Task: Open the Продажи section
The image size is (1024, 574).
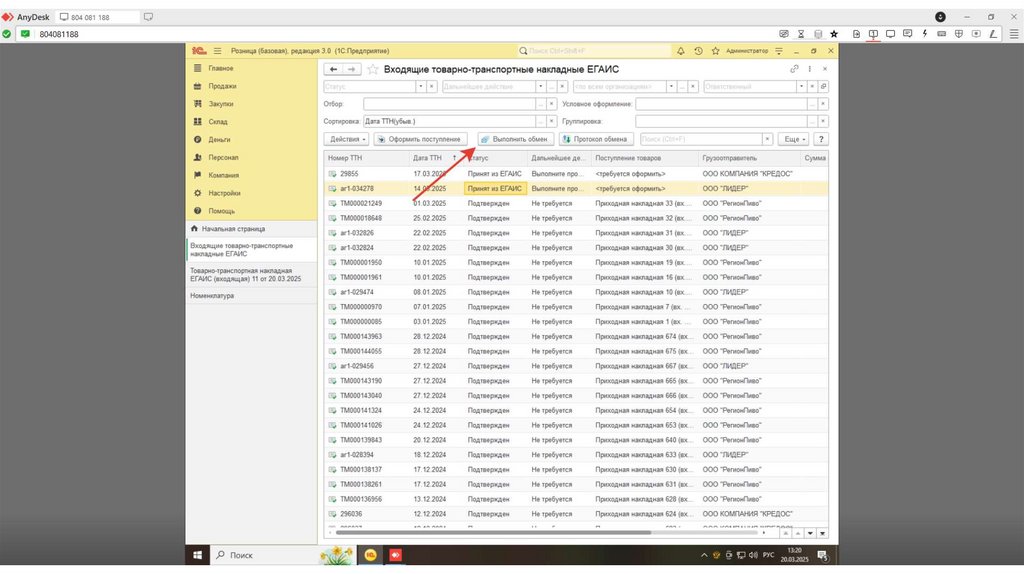Action: point(222,86)
